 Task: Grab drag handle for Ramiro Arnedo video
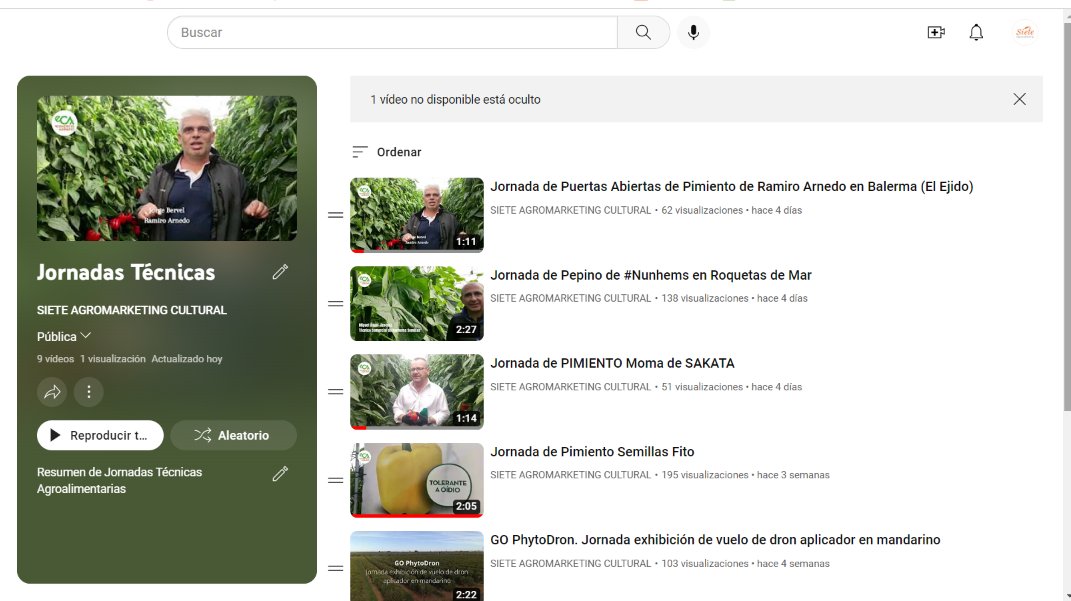point(335,215)
